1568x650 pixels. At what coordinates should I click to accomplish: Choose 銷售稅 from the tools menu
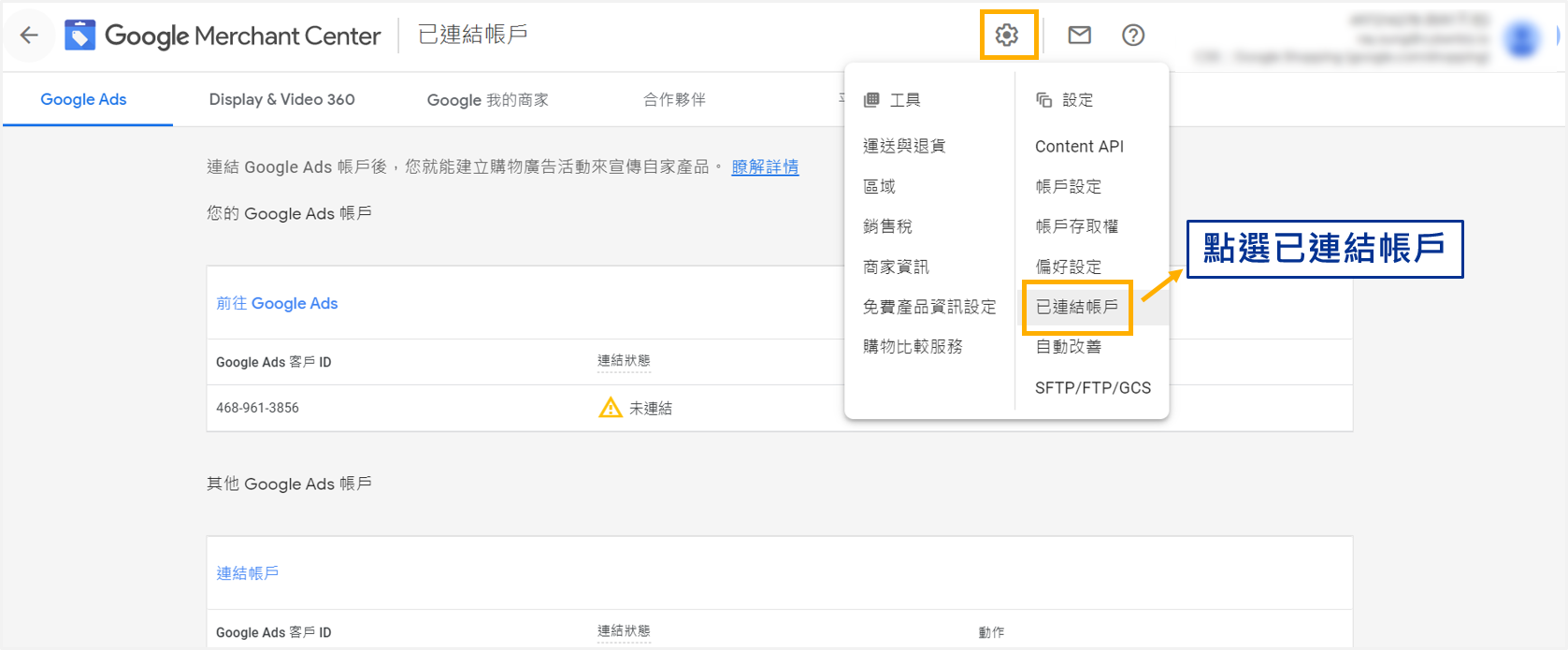tap(888, 226)
